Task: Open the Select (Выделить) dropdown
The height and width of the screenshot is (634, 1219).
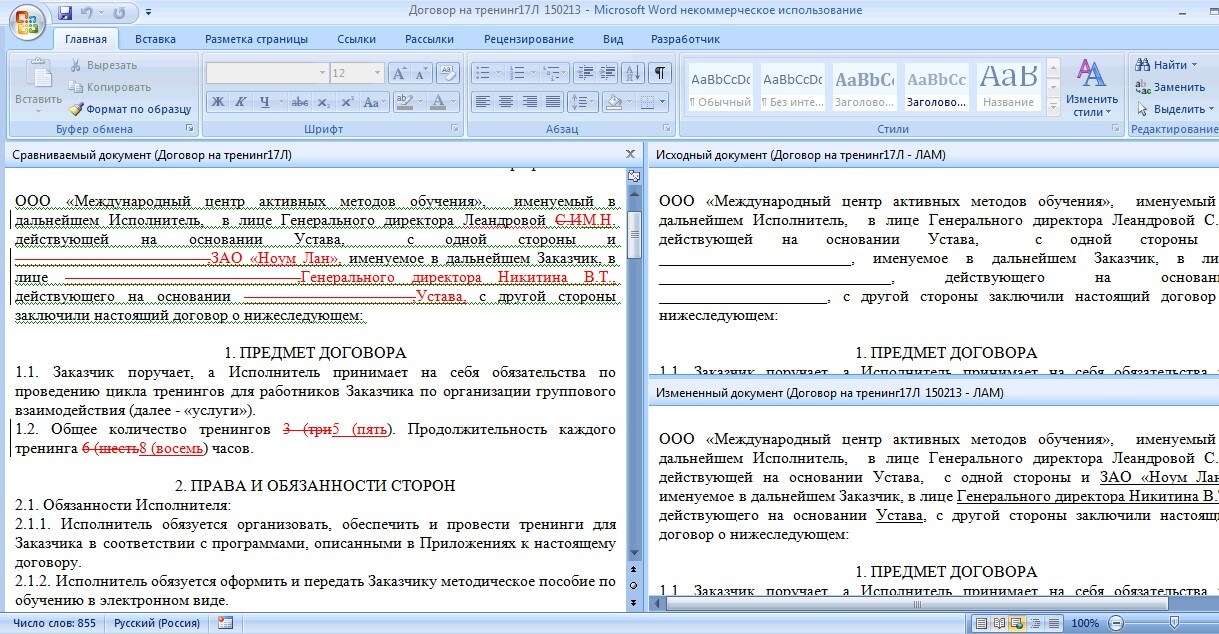Action: pos(1172,109)
